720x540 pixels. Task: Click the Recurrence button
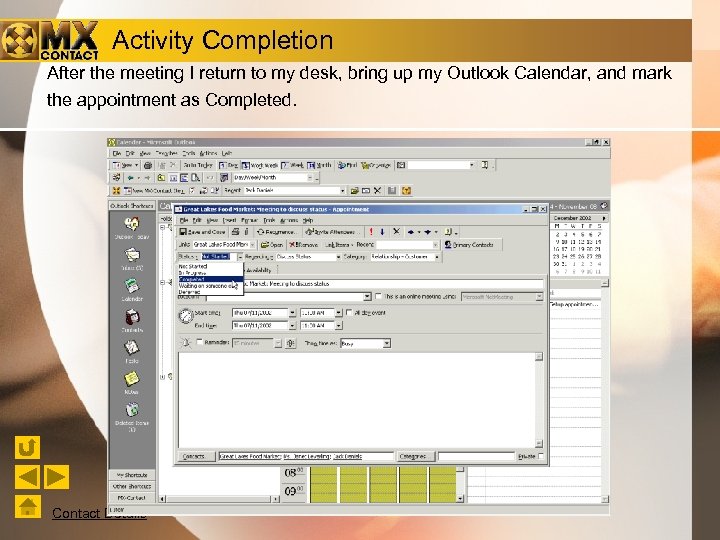pos(276,232)
